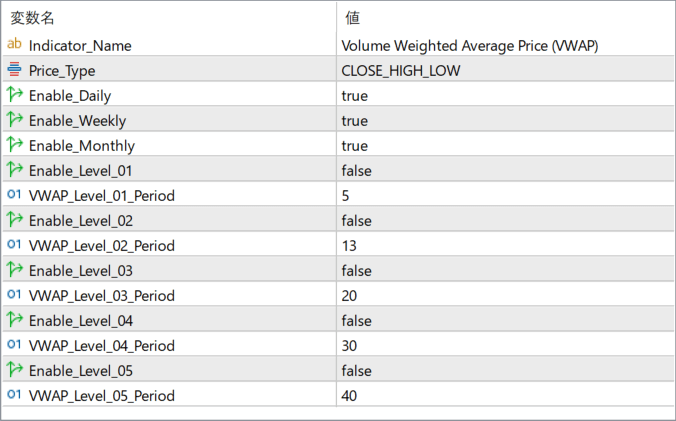Click the enum icon beside Price_Type
The width and height of the screenshot is (676, 421).
click(14, 70)
